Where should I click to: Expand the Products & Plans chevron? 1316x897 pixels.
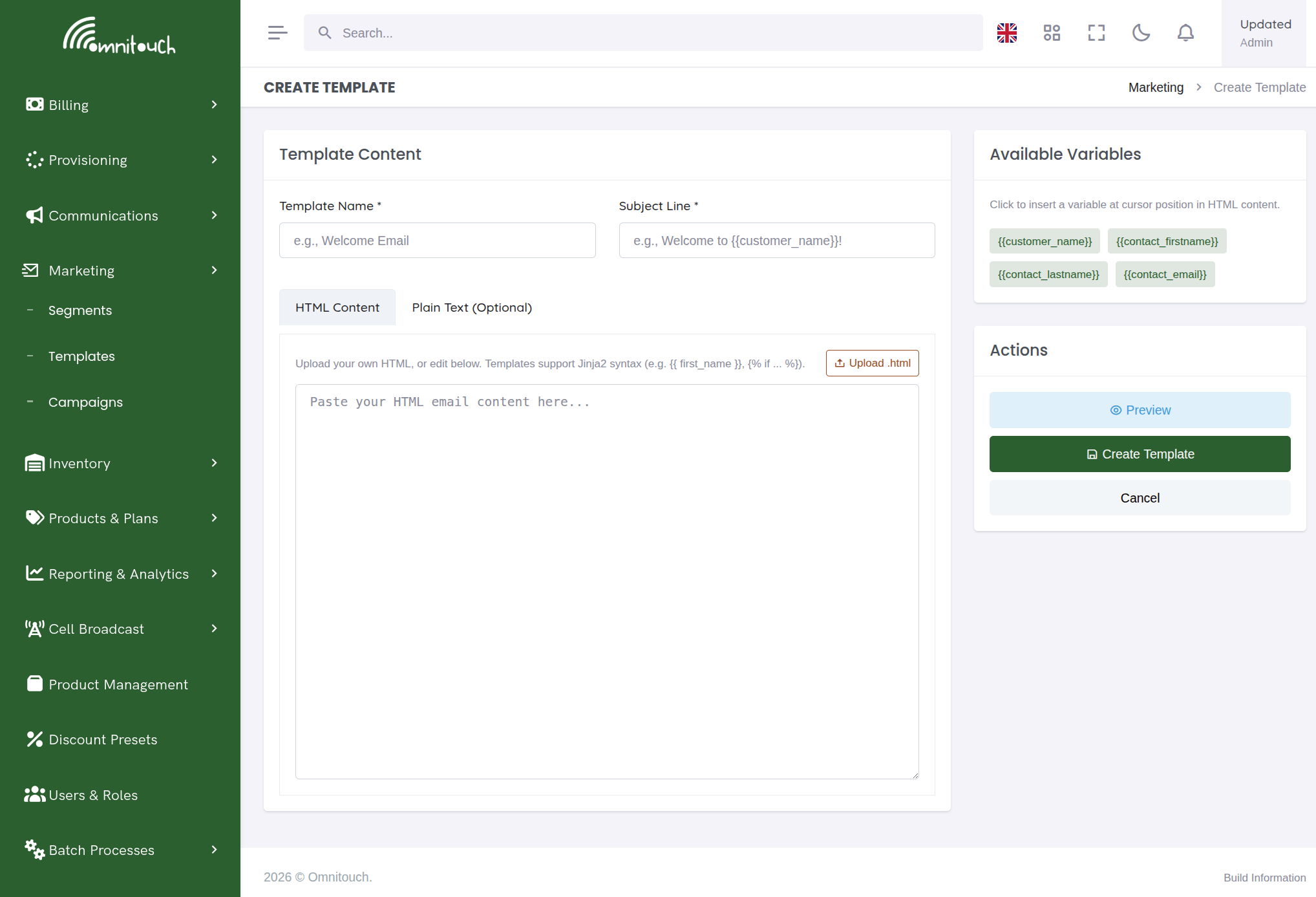(215, 518)
